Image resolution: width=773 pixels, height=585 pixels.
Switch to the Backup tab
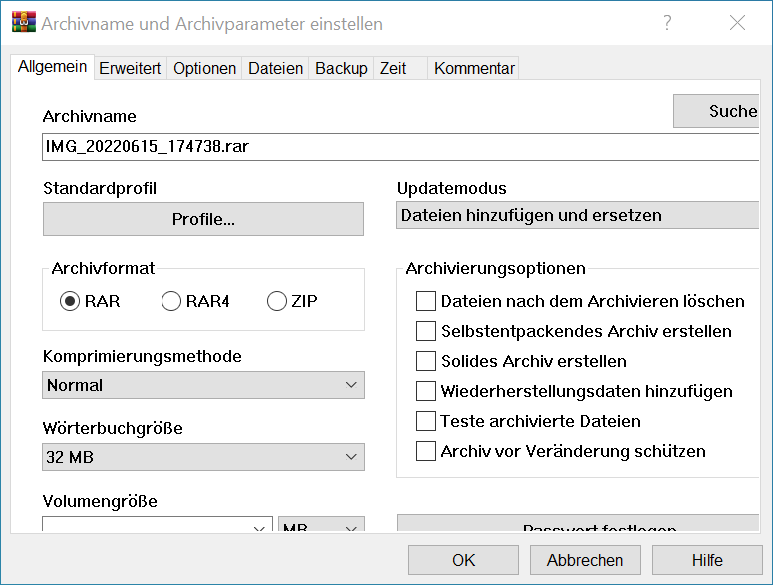[x=341, y=68]
